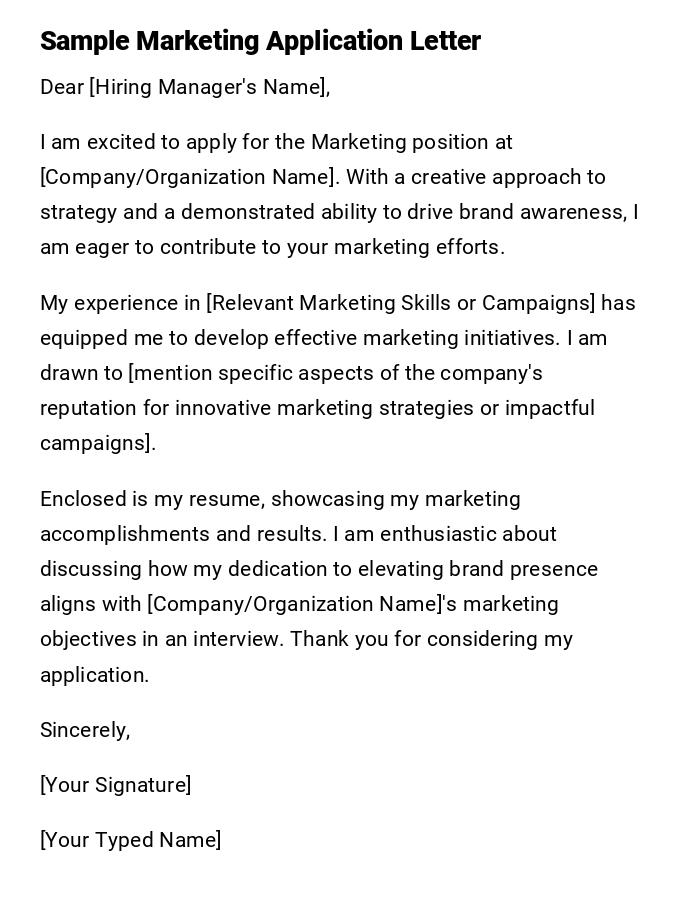
Task: Click the line starting with accomplishments and results
Action: [298, 534]
